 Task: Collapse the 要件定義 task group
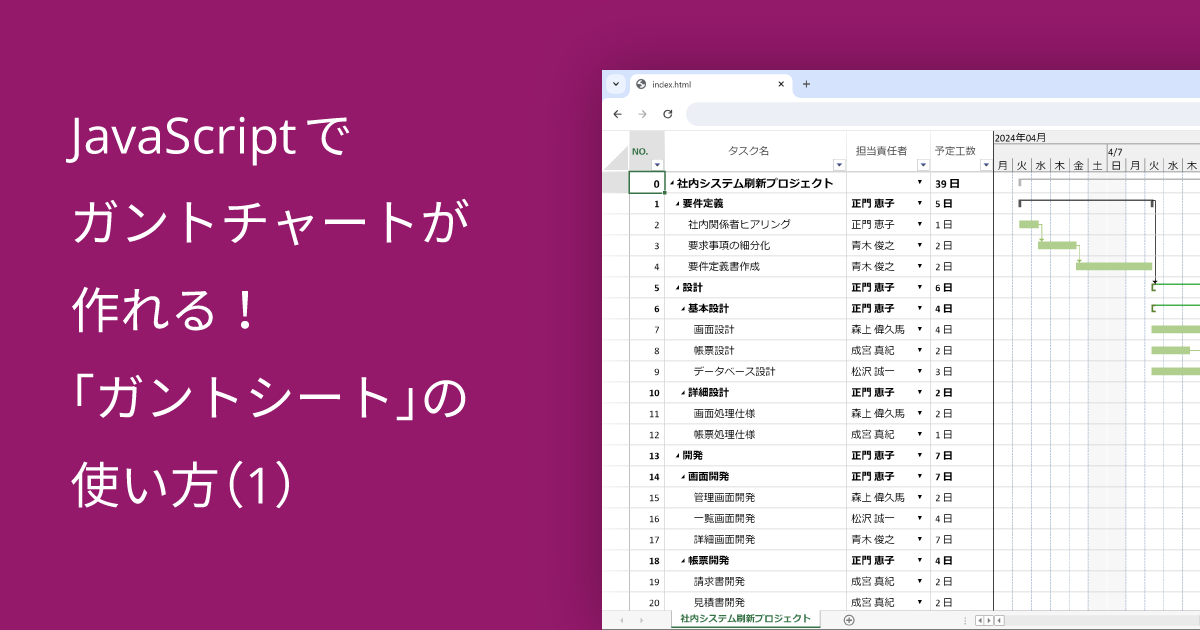click(678, 204)
